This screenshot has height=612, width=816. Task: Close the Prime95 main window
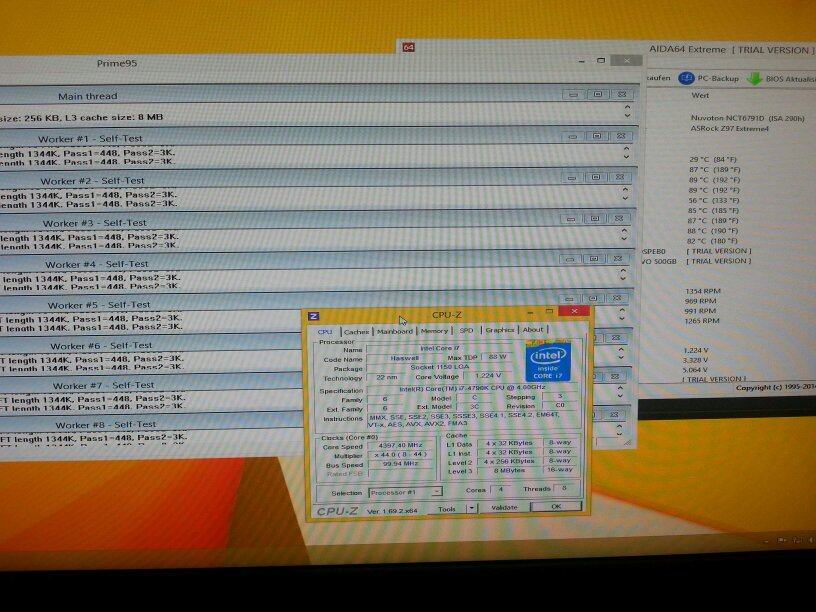click(x=627, y=61)
